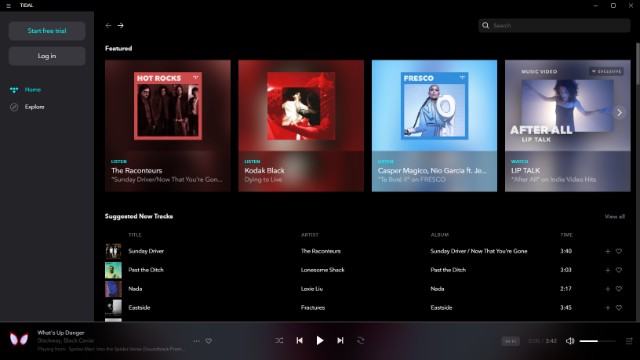Open The Raconteurs Hot Rocks featured card

(168, 126)
